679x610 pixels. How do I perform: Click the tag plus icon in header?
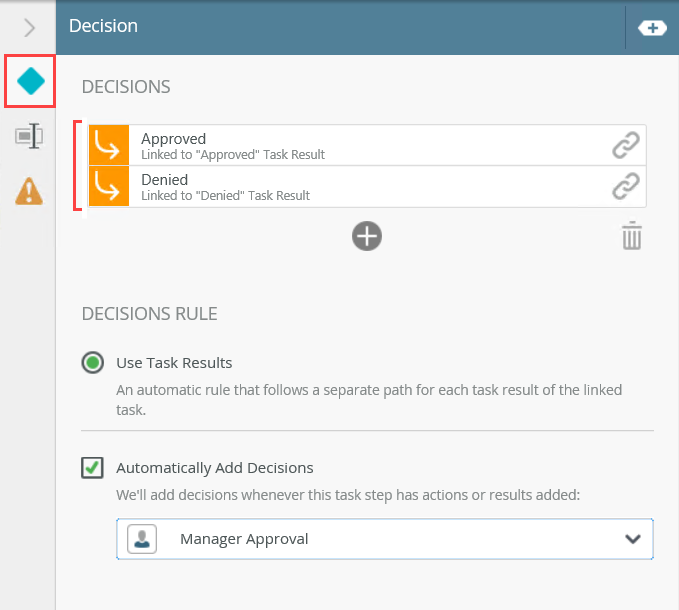coord(652,28)
